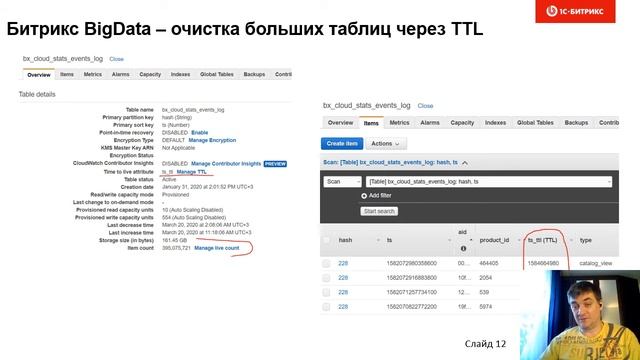Click the Scan section header link

(x=390, y=162)
